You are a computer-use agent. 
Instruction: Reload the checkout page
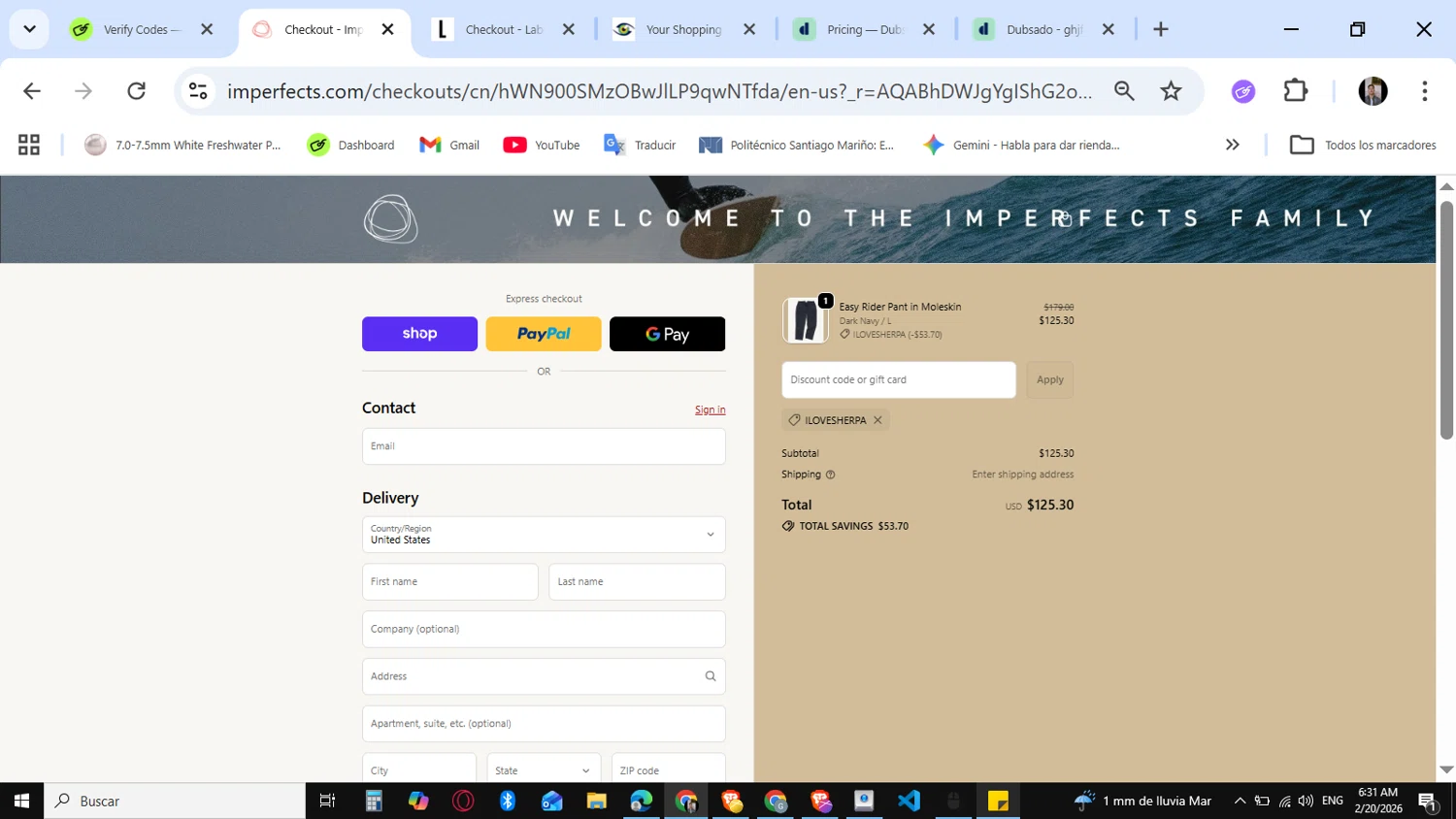pos(137,91)
